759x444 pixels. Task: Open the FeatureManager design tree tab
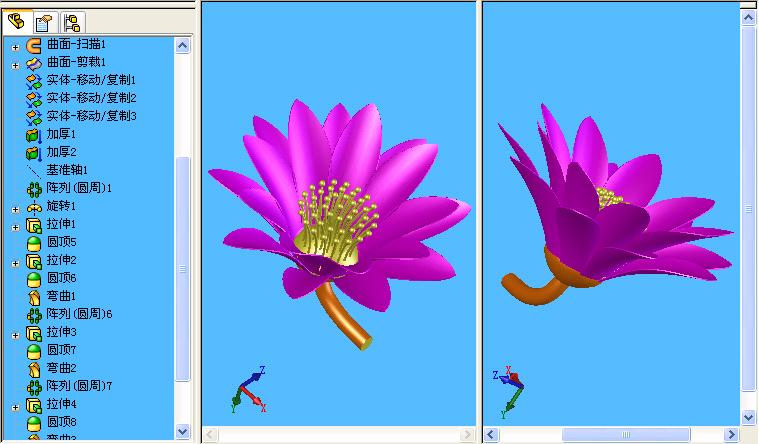pos(16,22)
